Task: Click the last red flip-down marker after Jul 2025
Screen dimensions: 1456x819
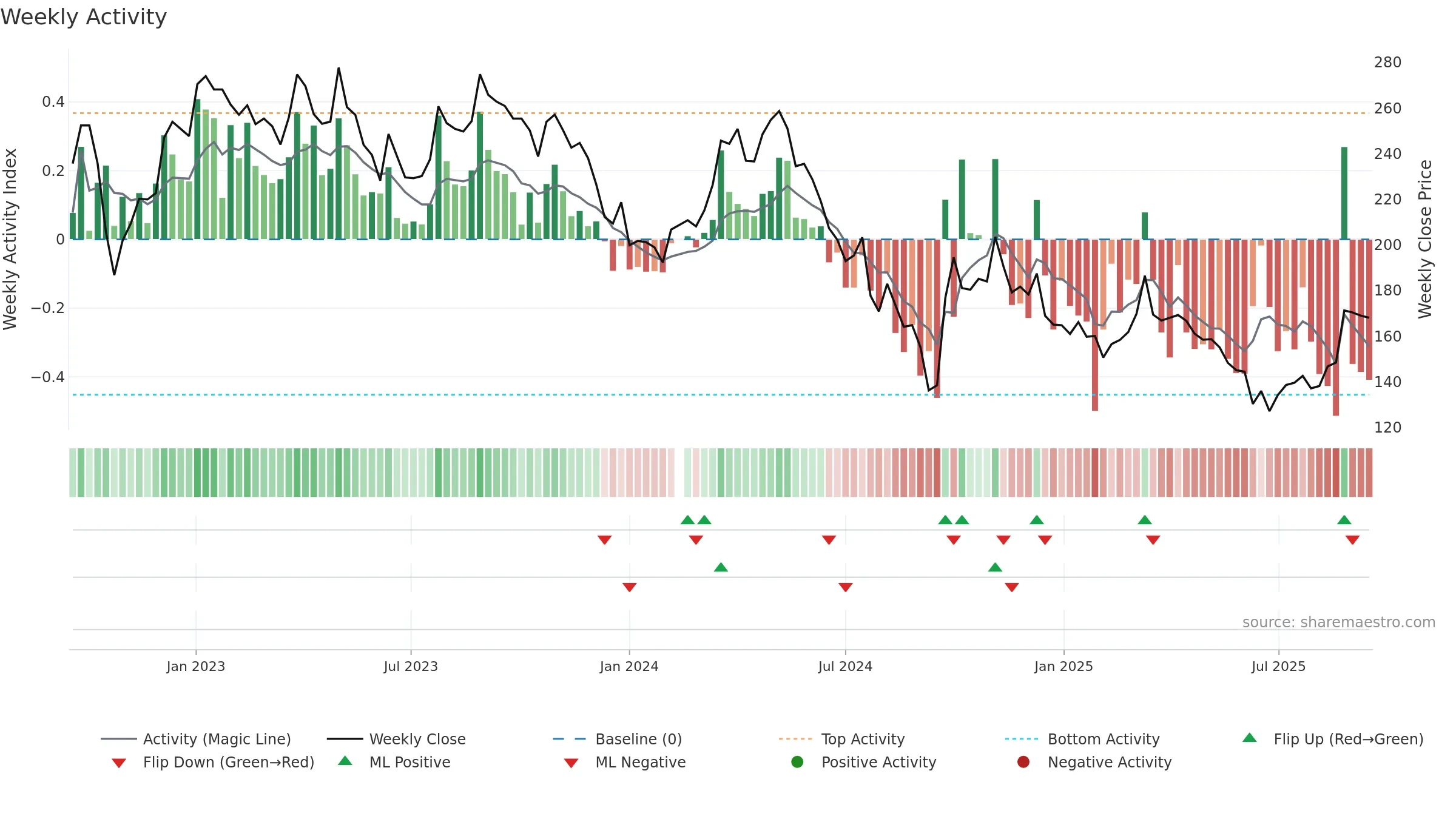Action: [1352, 540]
